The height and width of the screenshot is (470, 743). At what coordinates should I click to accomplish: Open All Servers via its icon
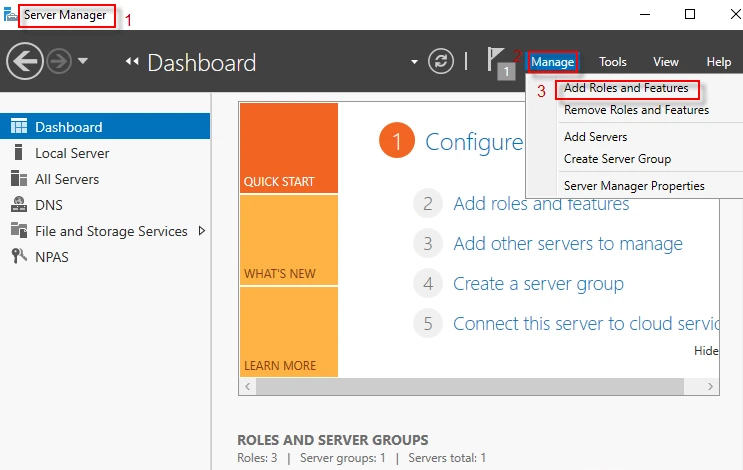[18, 179]
